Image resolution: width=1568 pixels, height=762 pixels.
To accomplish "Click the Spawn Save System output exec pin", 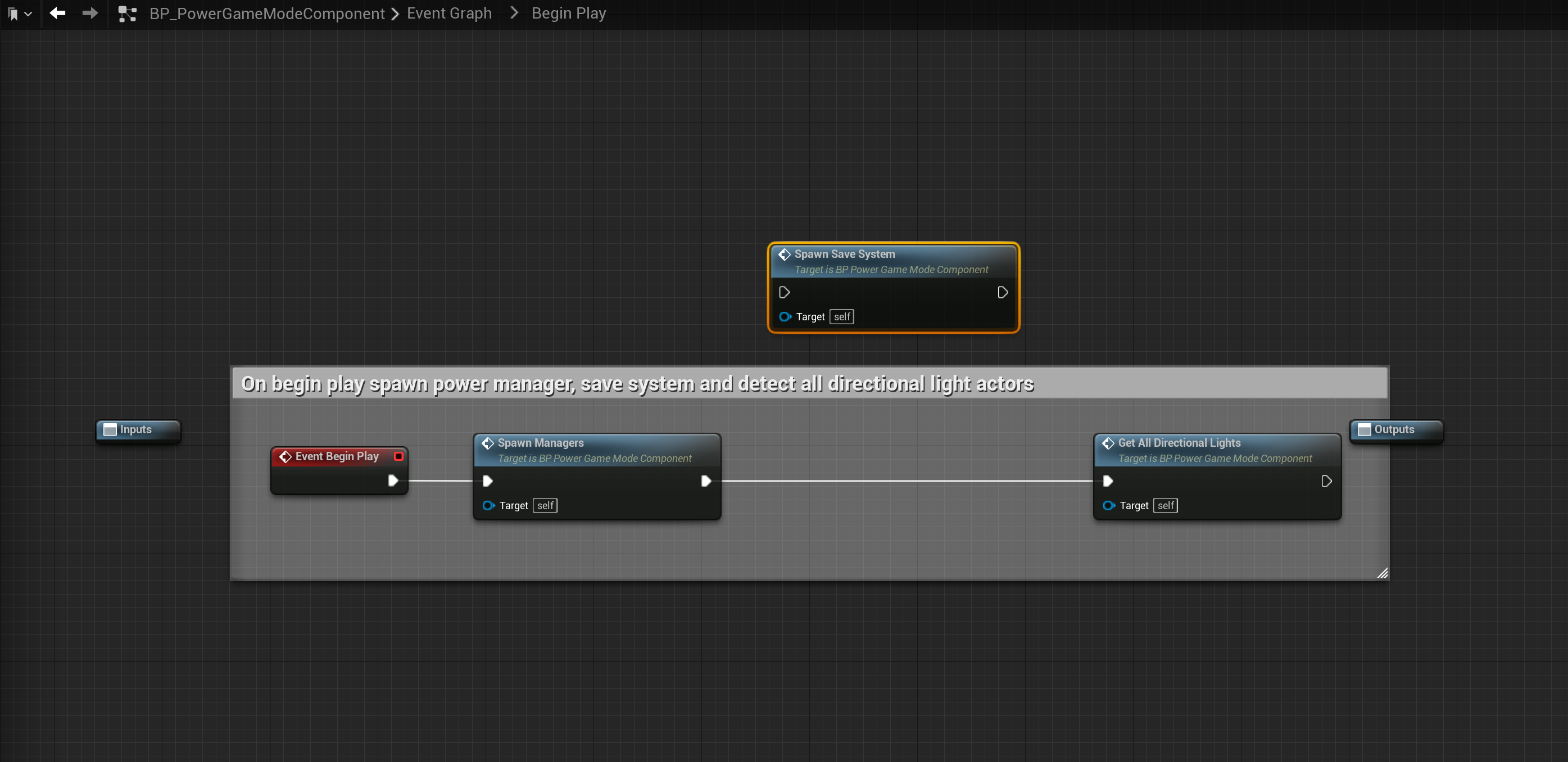I will click(x=1003, y=293).
